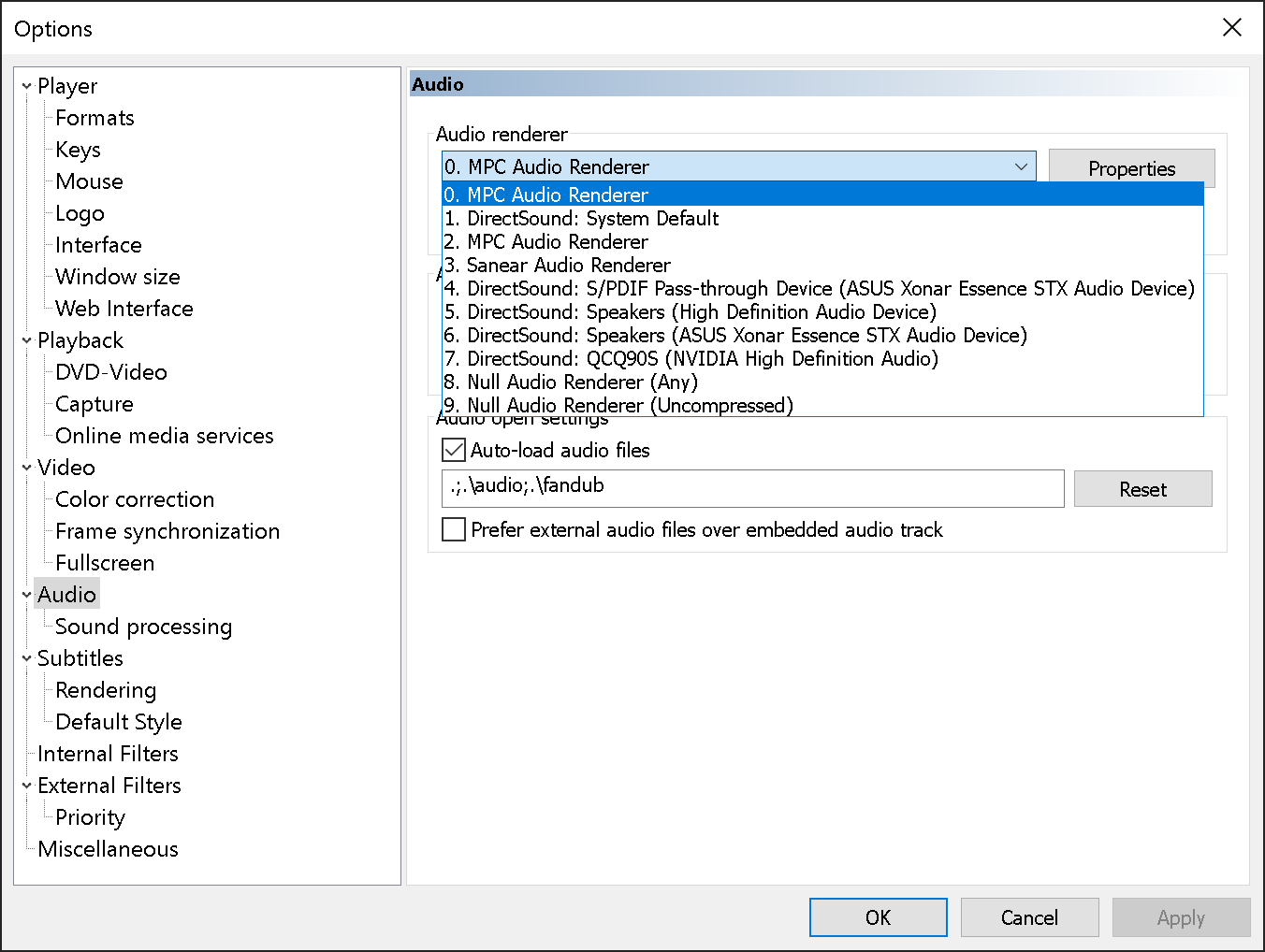This screenshot has width=1265, height=952.
Task: Open Logo settings page
Action: 80,213
